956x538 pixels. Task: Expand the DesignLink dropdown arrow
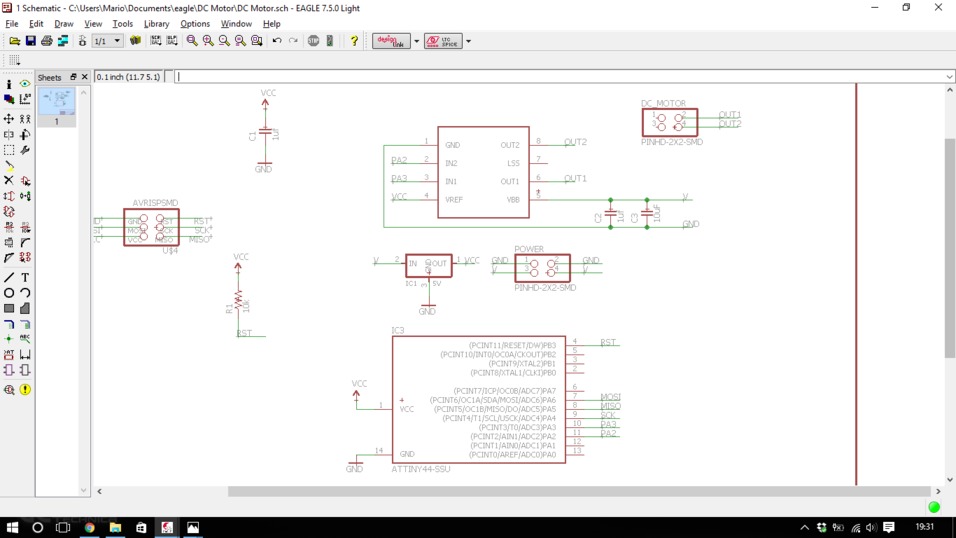(x=417, y=41)
